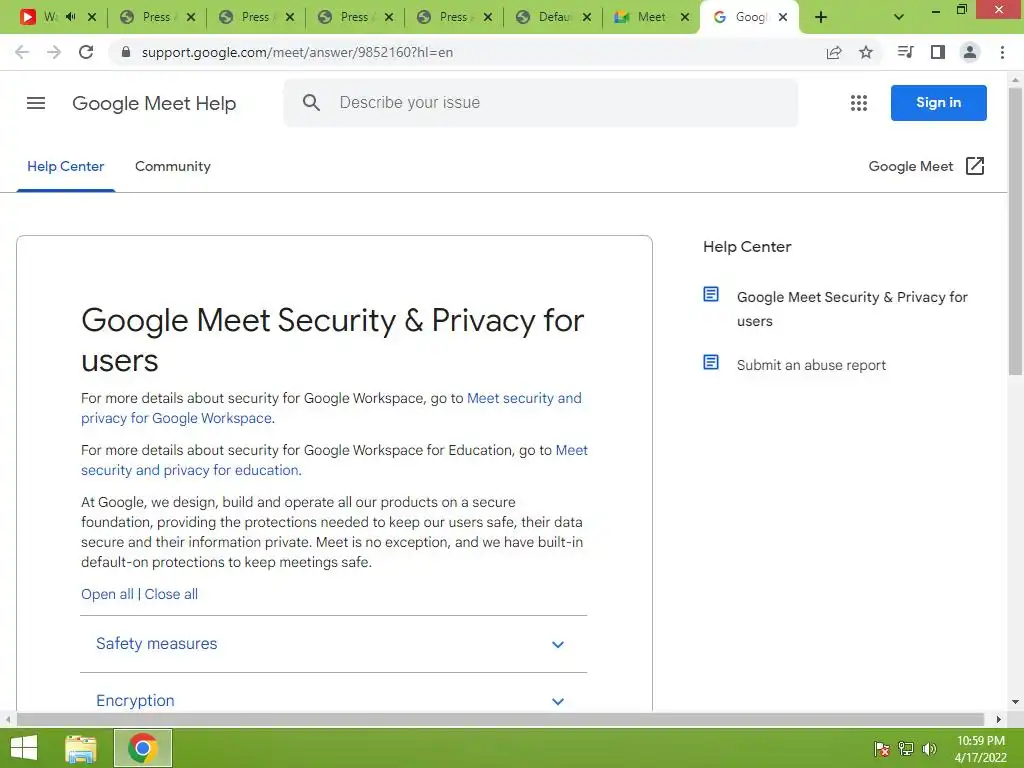Open the Google apps grid
Viewport: 1024px width, 768px height.
click(859, 103)
